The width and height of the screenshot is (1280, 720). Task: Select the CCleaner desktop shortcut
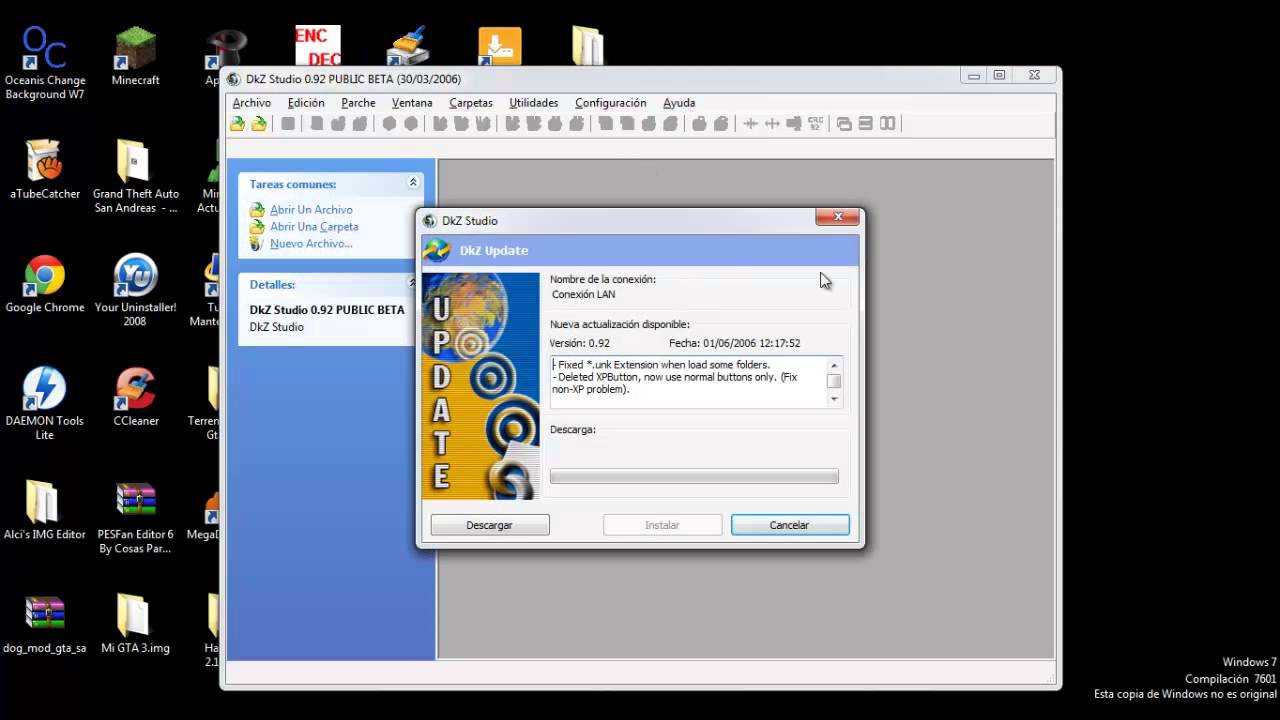(x=135, y=397)
